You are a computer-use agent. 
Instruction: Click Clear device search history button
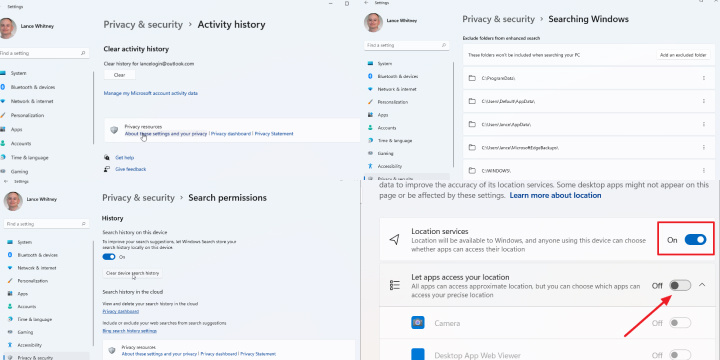132,273
